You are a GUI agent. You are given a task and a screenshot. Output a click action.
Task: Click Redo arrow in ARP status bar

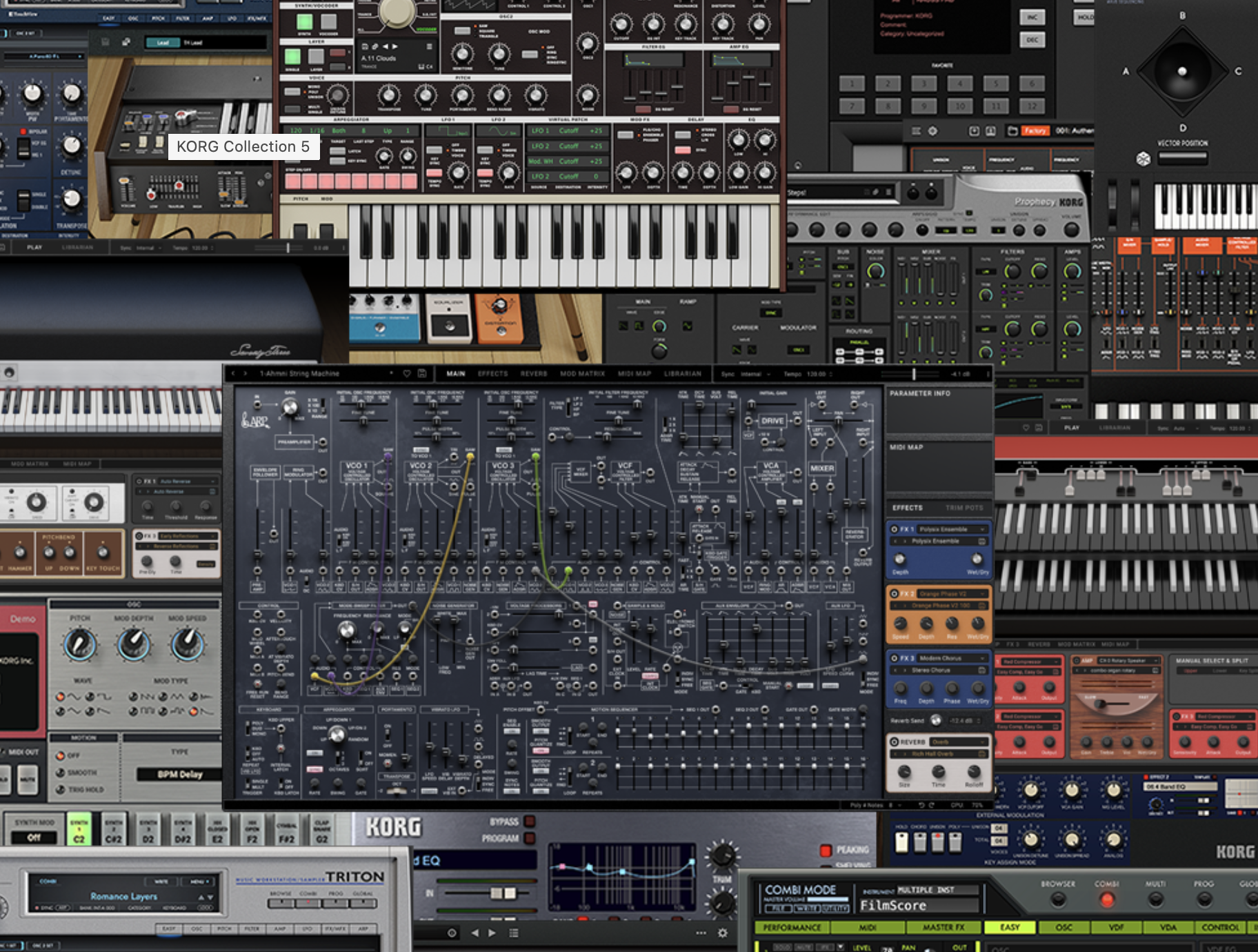click(x=932, y=805)
